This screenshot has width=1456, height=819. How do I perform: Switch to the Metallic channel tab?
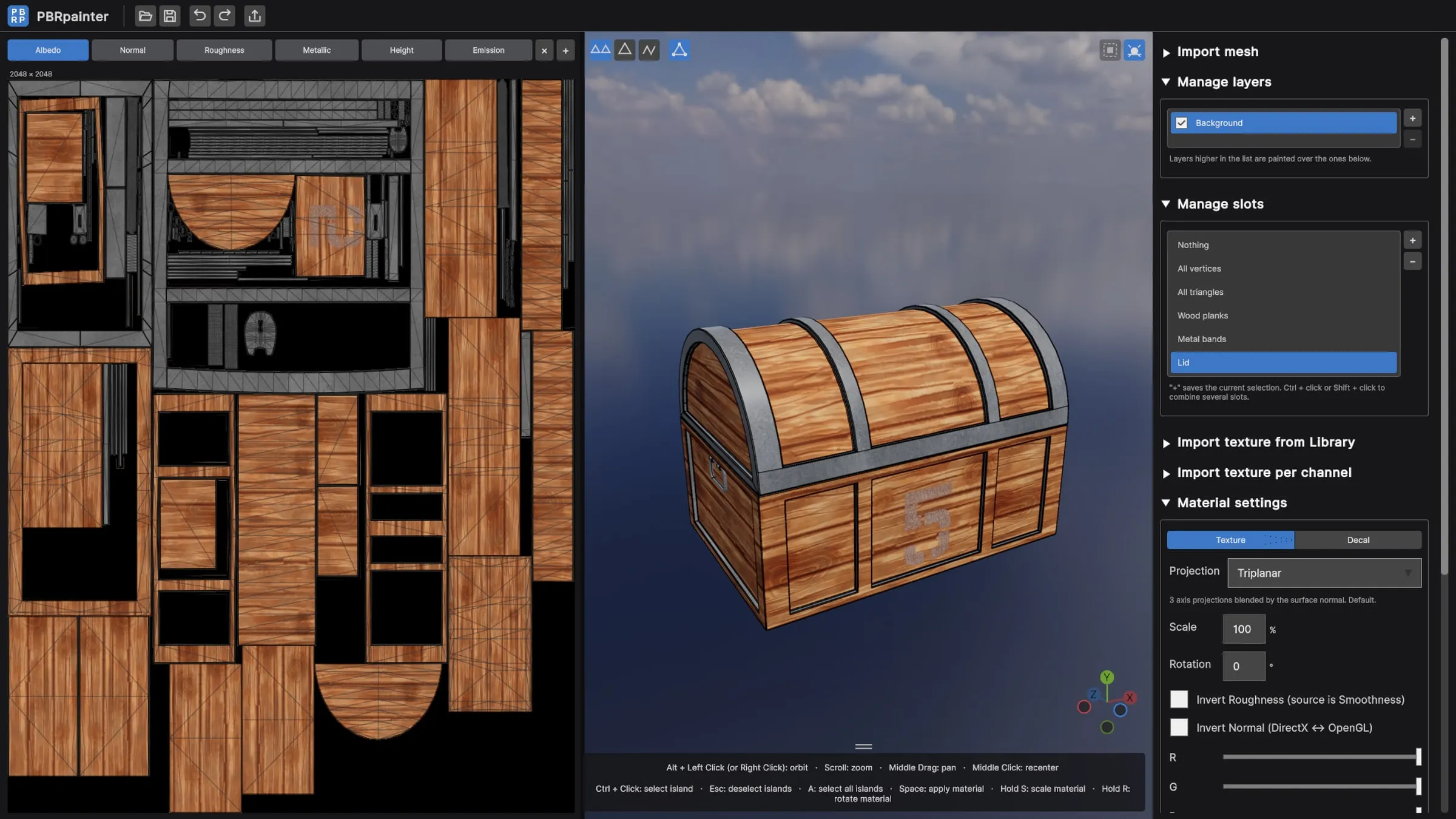point(317,50)
